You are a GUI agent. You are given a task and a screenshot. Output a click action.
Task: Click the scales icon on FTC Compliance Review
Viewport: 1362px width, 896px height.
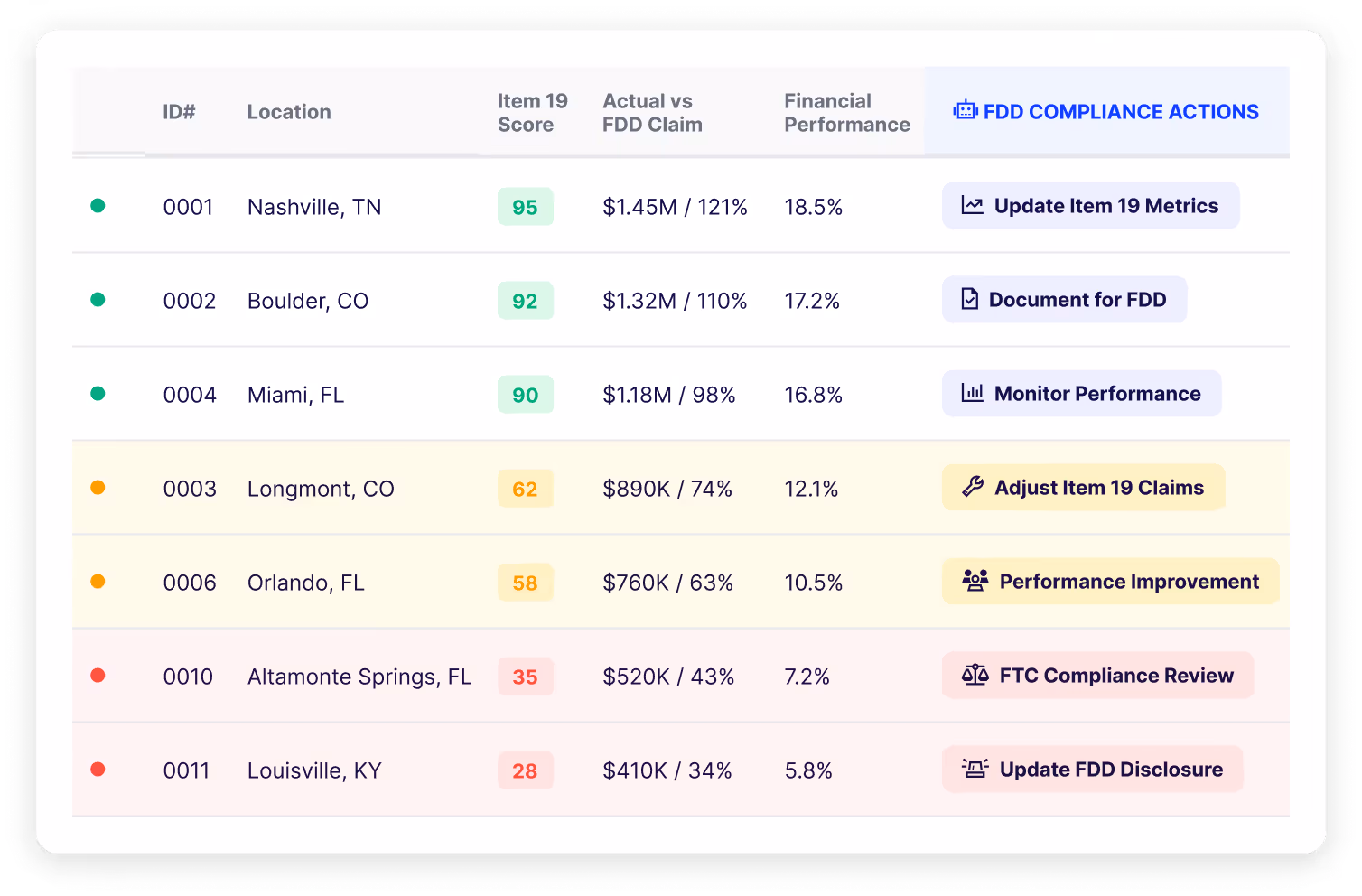(975, 676)
